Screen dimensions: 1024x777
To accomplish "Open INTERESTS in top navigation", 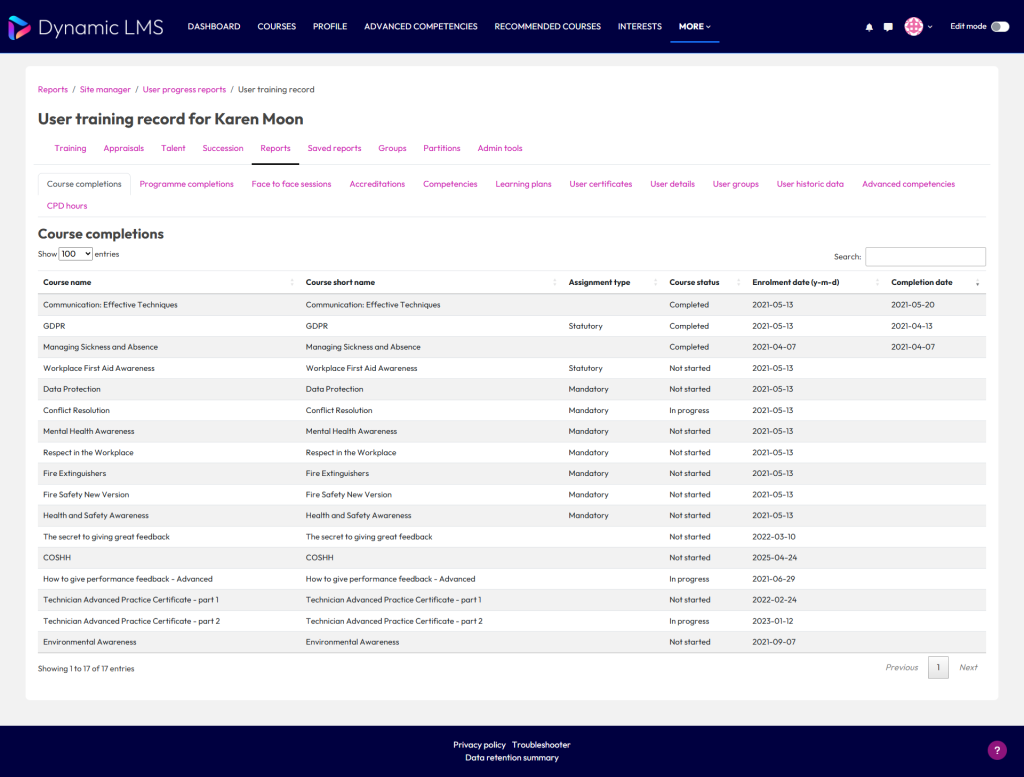I will point(639,27).
